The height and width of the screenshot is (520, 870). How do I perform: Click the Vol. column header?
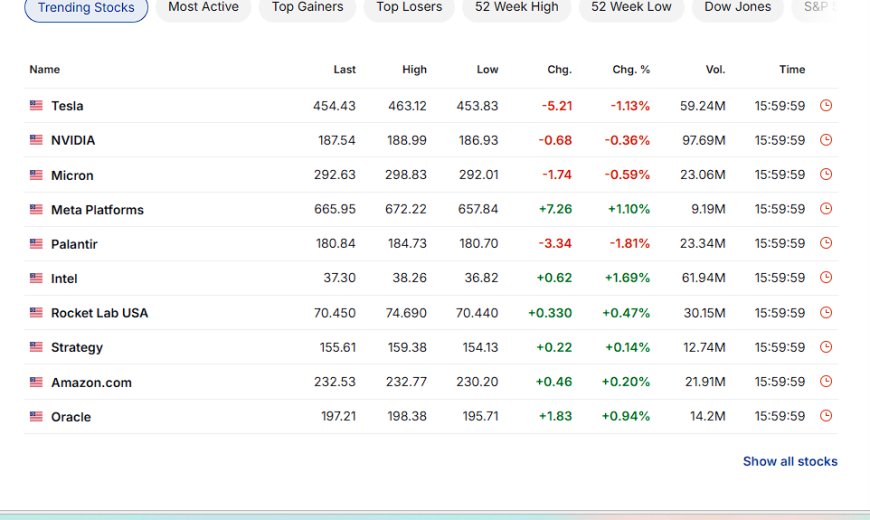coord(715,69)
